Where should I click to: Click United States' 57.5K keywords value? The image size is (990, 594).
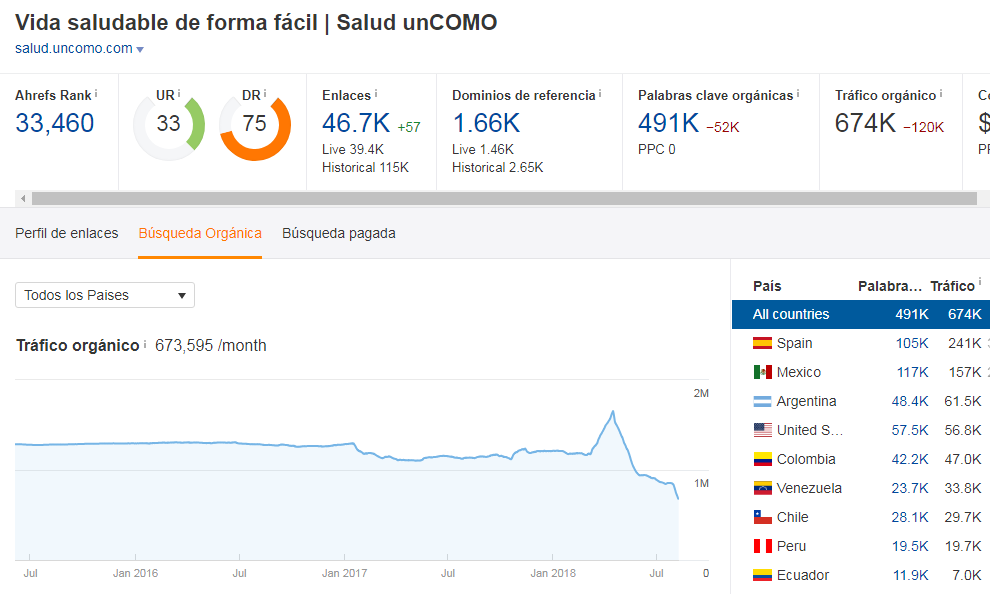click(x=910, y=430)
